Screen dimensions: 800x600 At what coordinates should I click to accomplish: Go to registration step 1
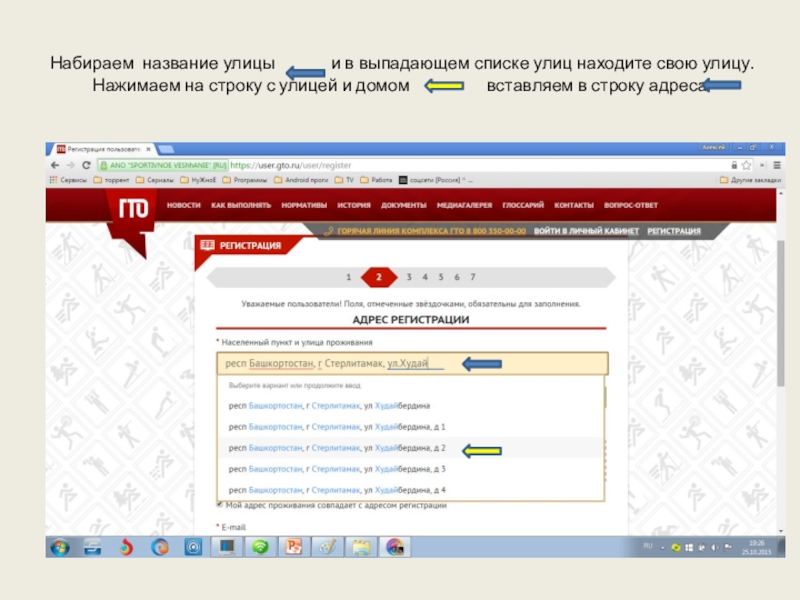point(348,277)
